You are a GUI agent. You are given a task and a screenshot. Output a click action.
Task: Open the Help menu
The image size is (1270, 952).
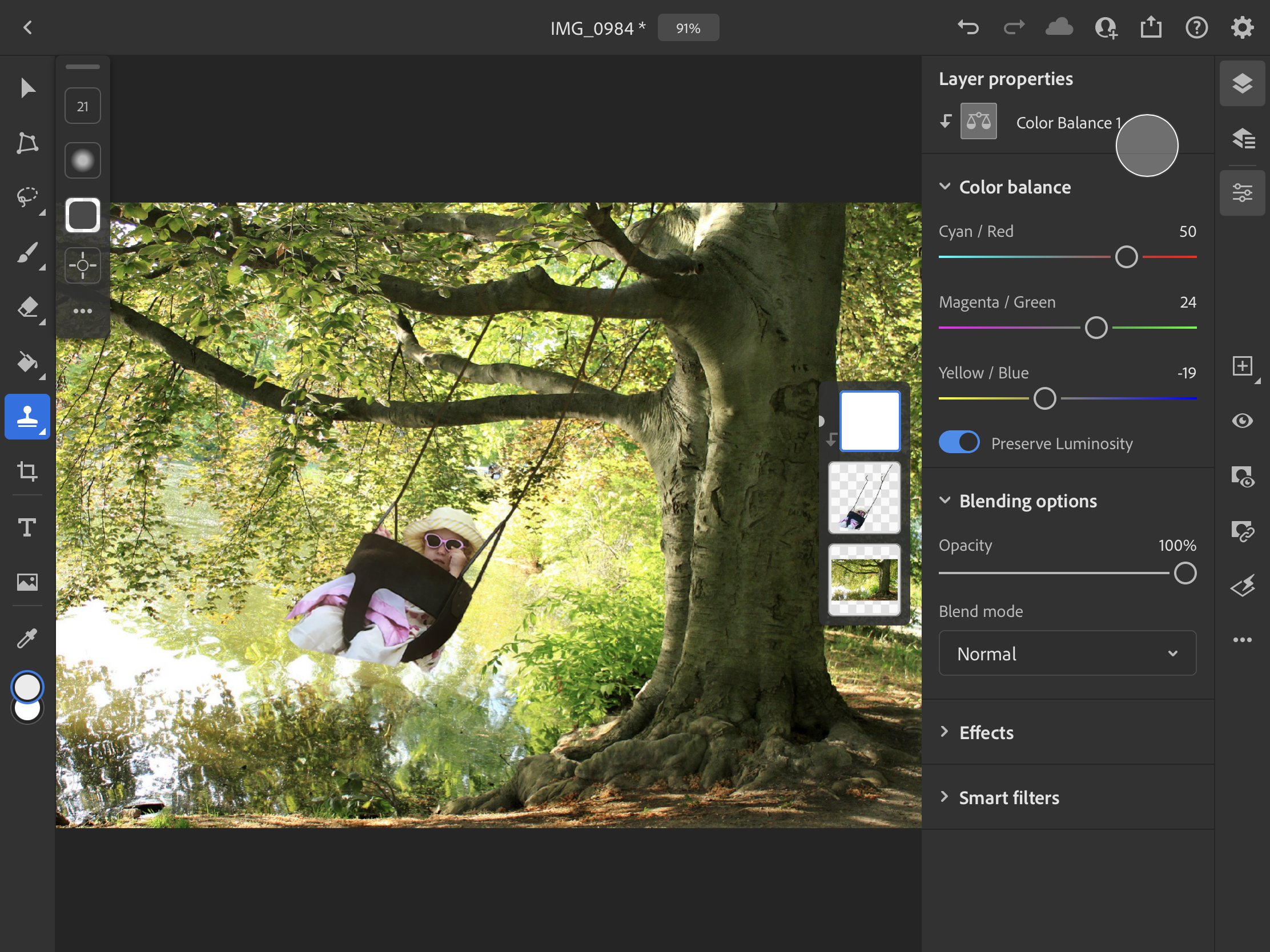(1196, 27)
